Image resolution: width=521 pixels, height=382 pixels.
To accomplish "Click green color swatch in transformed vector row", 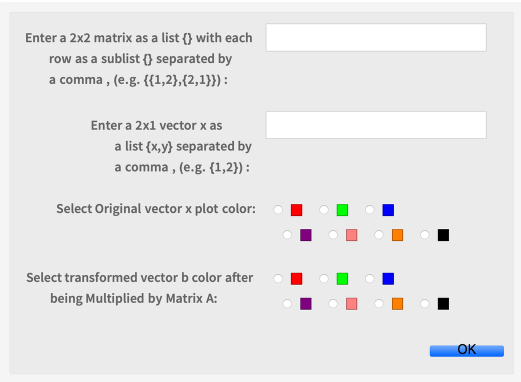I will (x=342, y=279).
